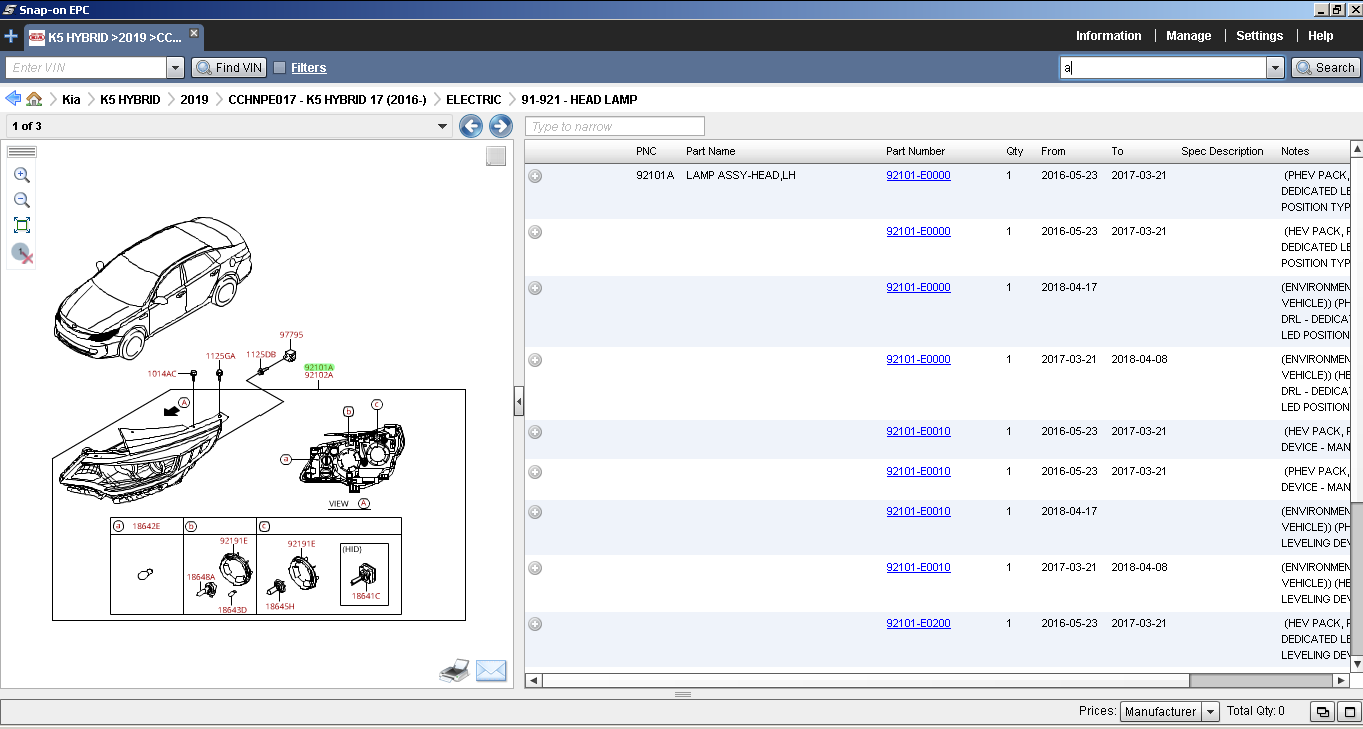The width and height of the screenshot is (1363, 729).
Task: Open the Filters link
Action: tap(309, 68)
